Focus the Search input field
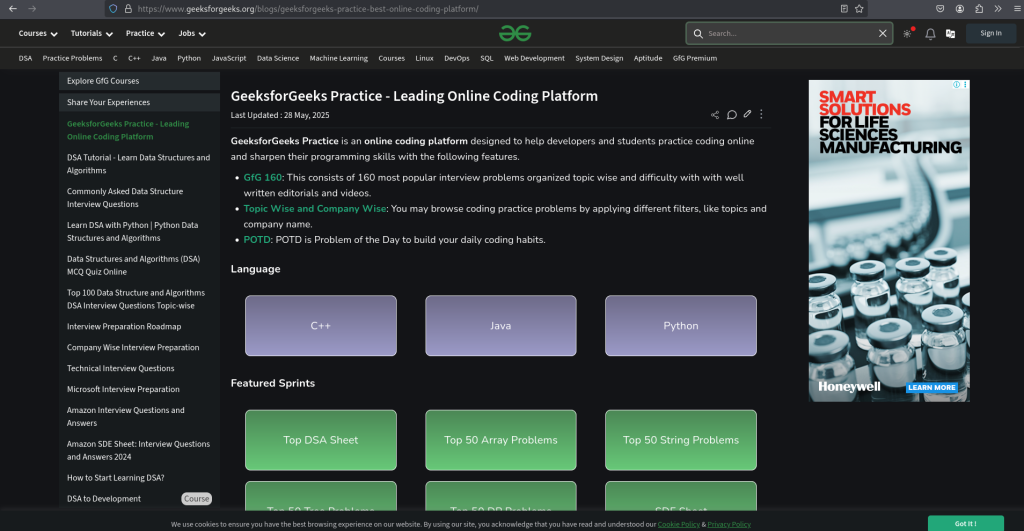The height and width of the screenshot is (531, 1024). click(x=789, y=33)
